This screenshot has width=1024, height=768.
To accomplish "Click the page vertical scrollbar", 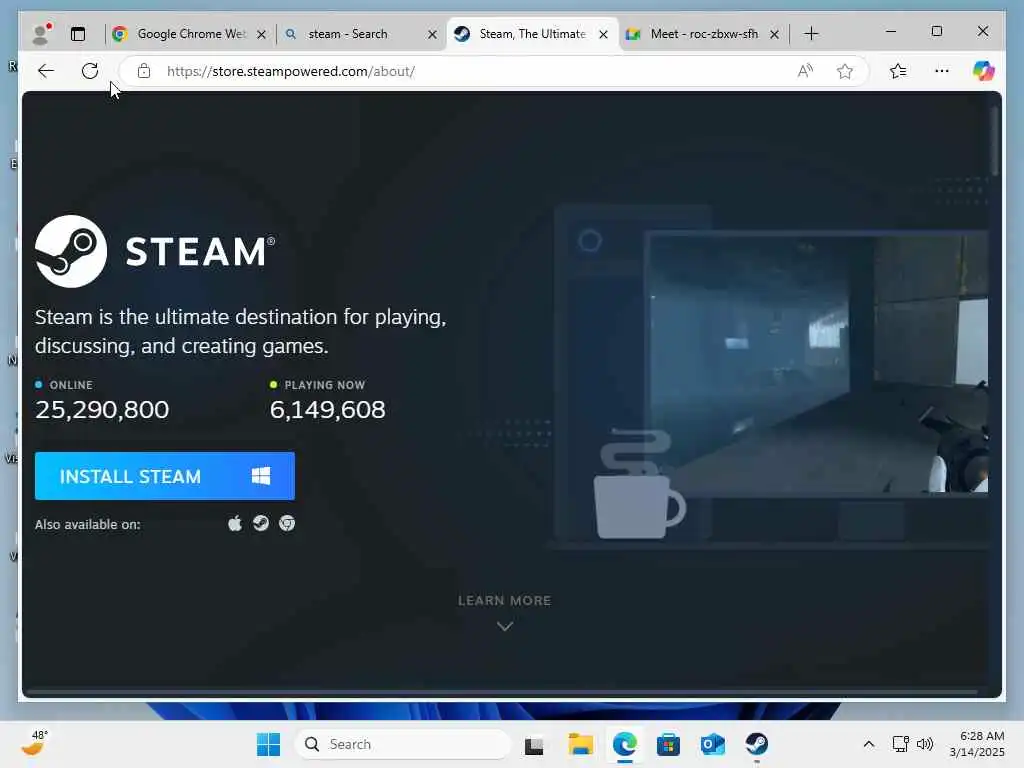I will (995, 140).
